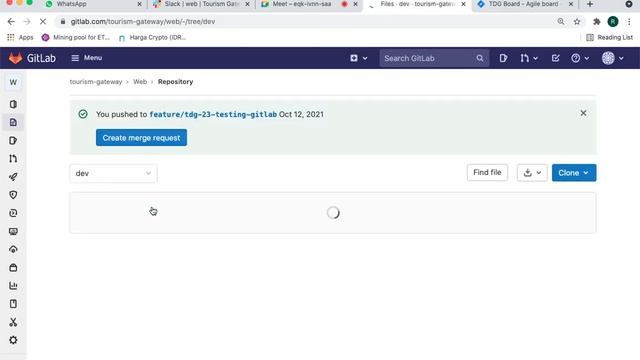Bookmark this page with star icon

tap(577, 22)
